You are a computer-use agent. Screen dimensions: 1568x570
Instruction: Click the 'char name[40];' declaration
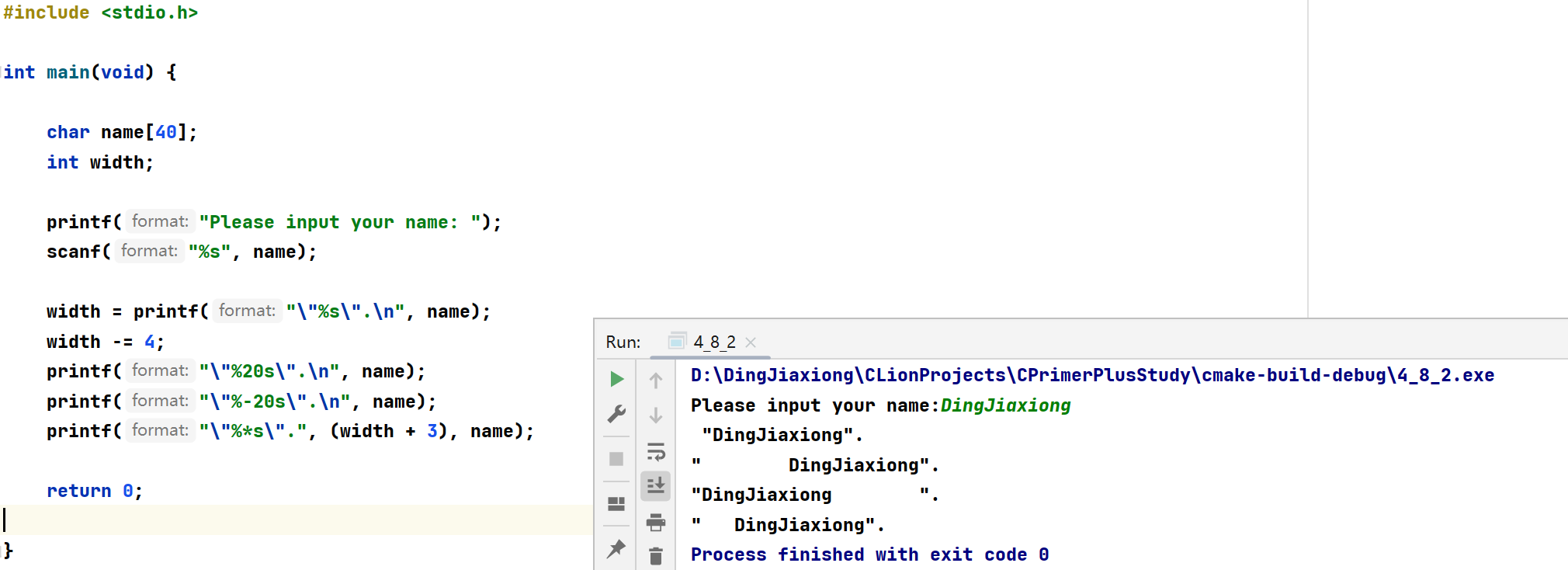[x=122, y=132]
